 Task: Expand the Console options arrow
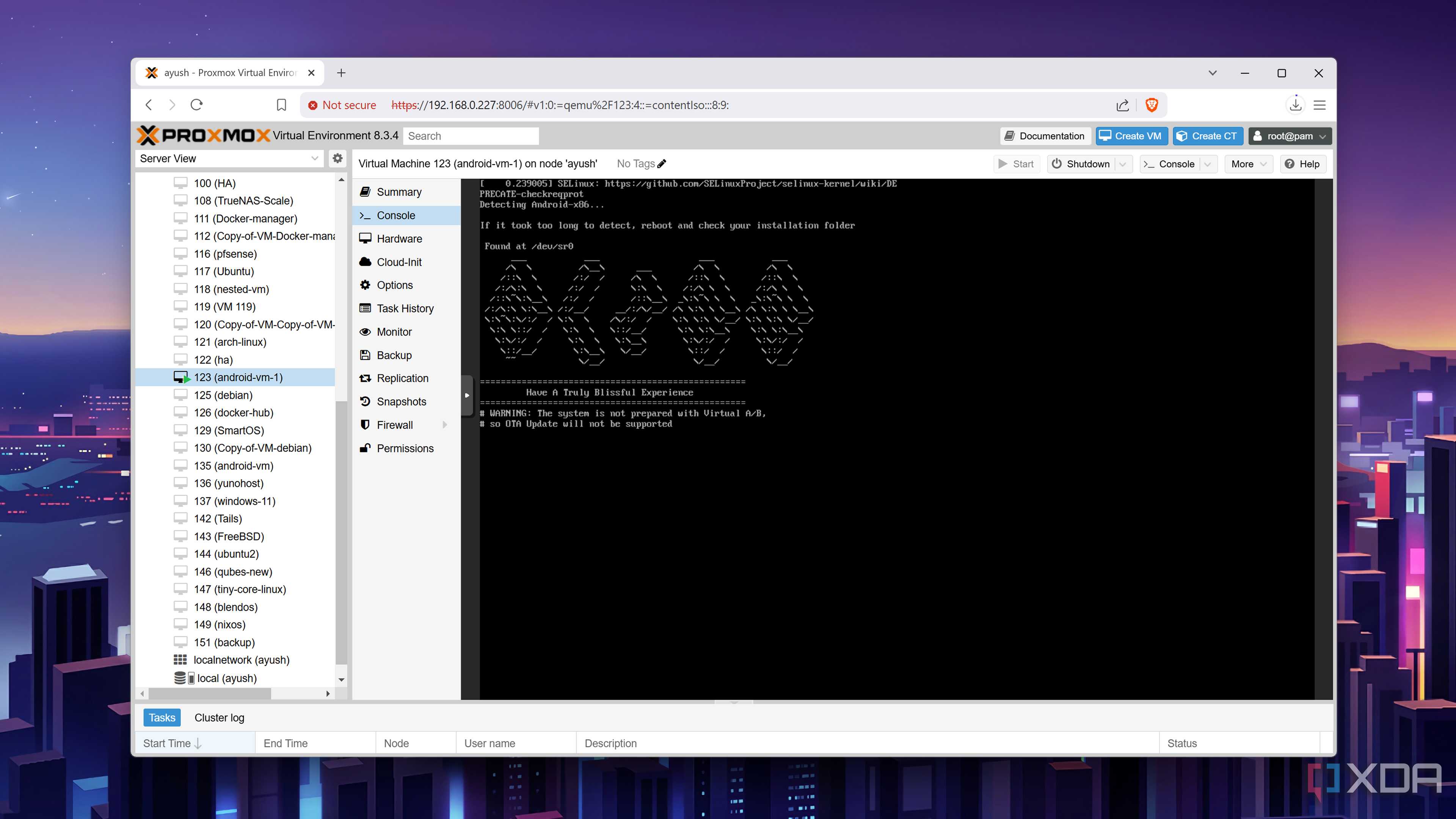[x=1208, y=164]
